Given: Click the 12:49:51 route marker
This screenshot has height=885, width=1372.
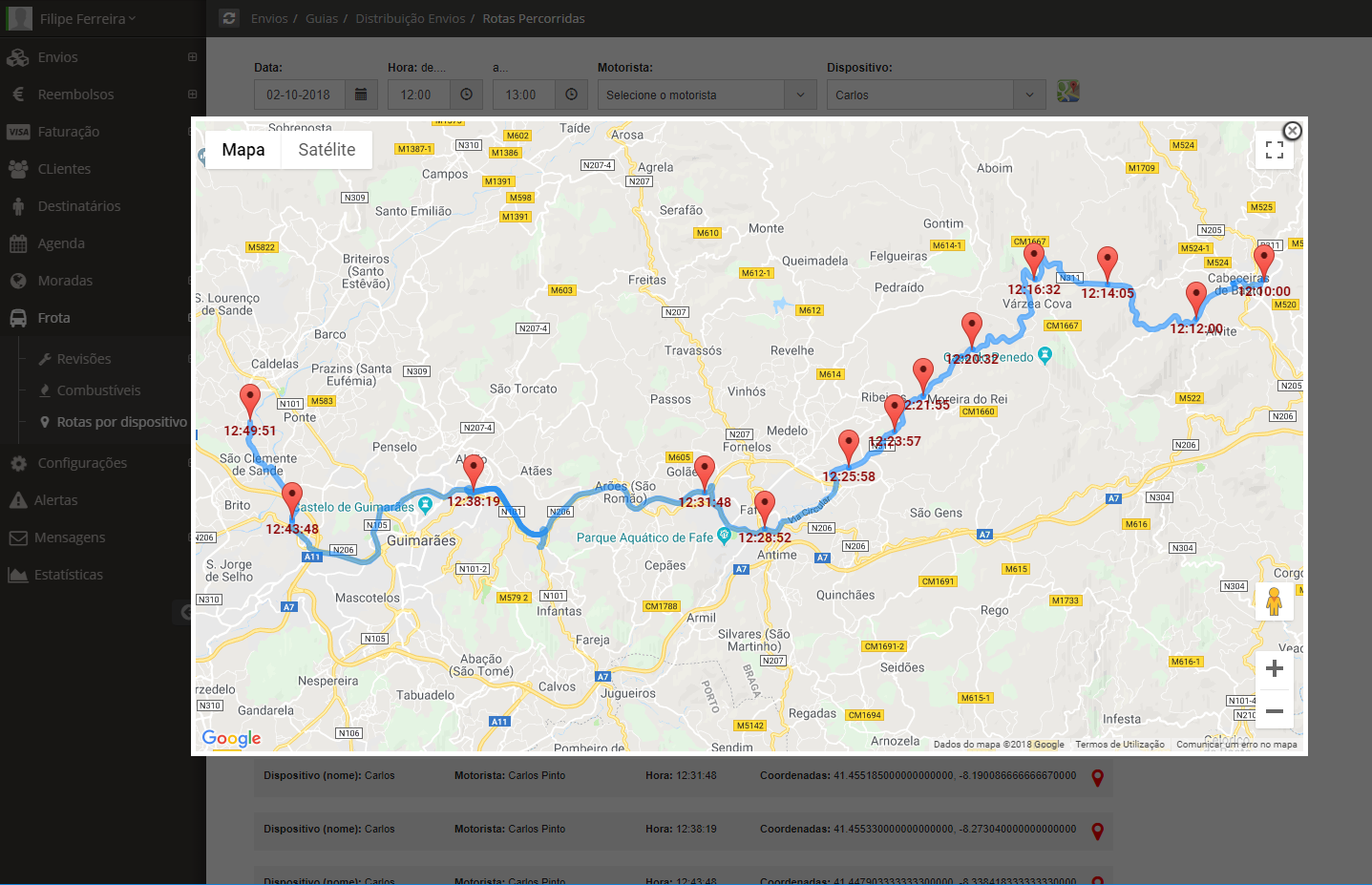Looking at the screenshot, I should pyautogui.click(x=250, y=401).
